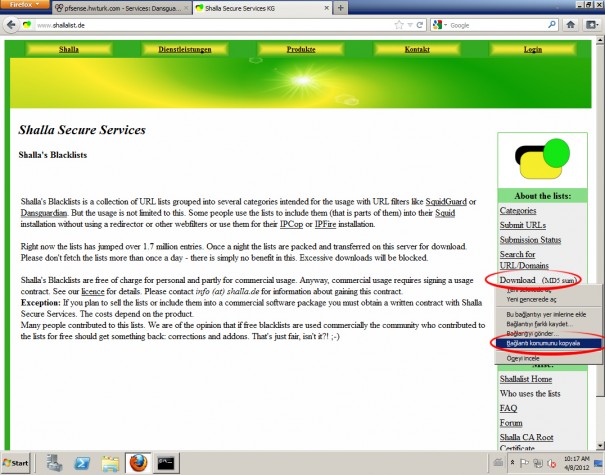Screen dimensions: 605x475
Task: Click the browser back arrow button
Action: (x=12, y=25)
